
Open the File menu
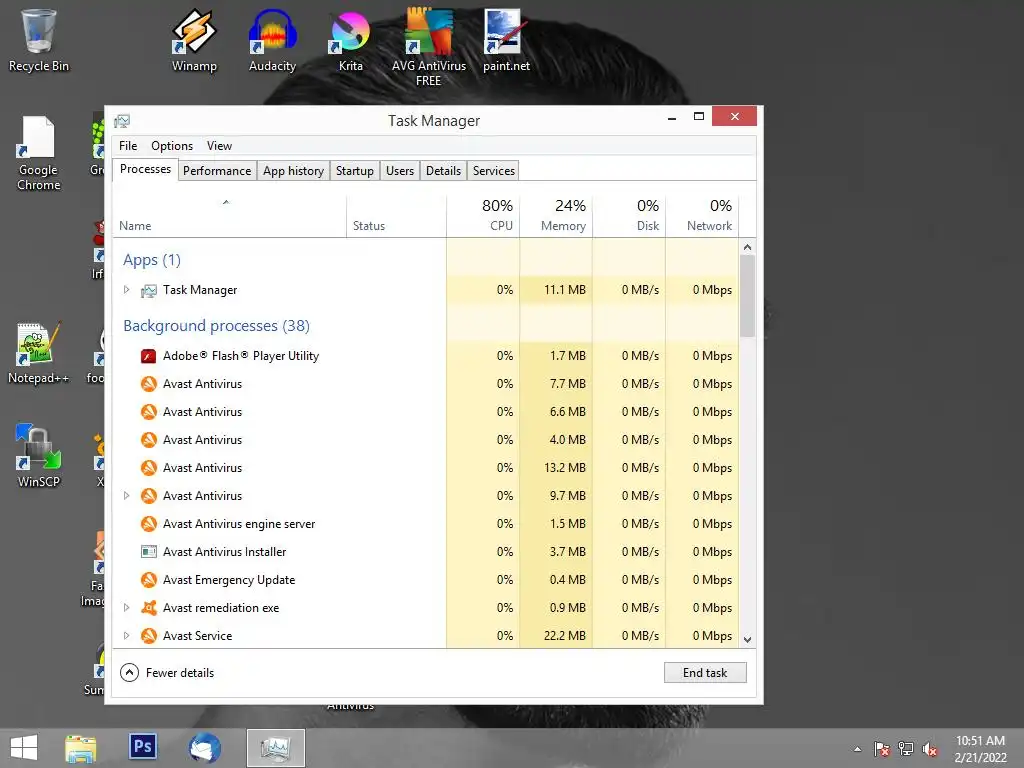[128, 146]
